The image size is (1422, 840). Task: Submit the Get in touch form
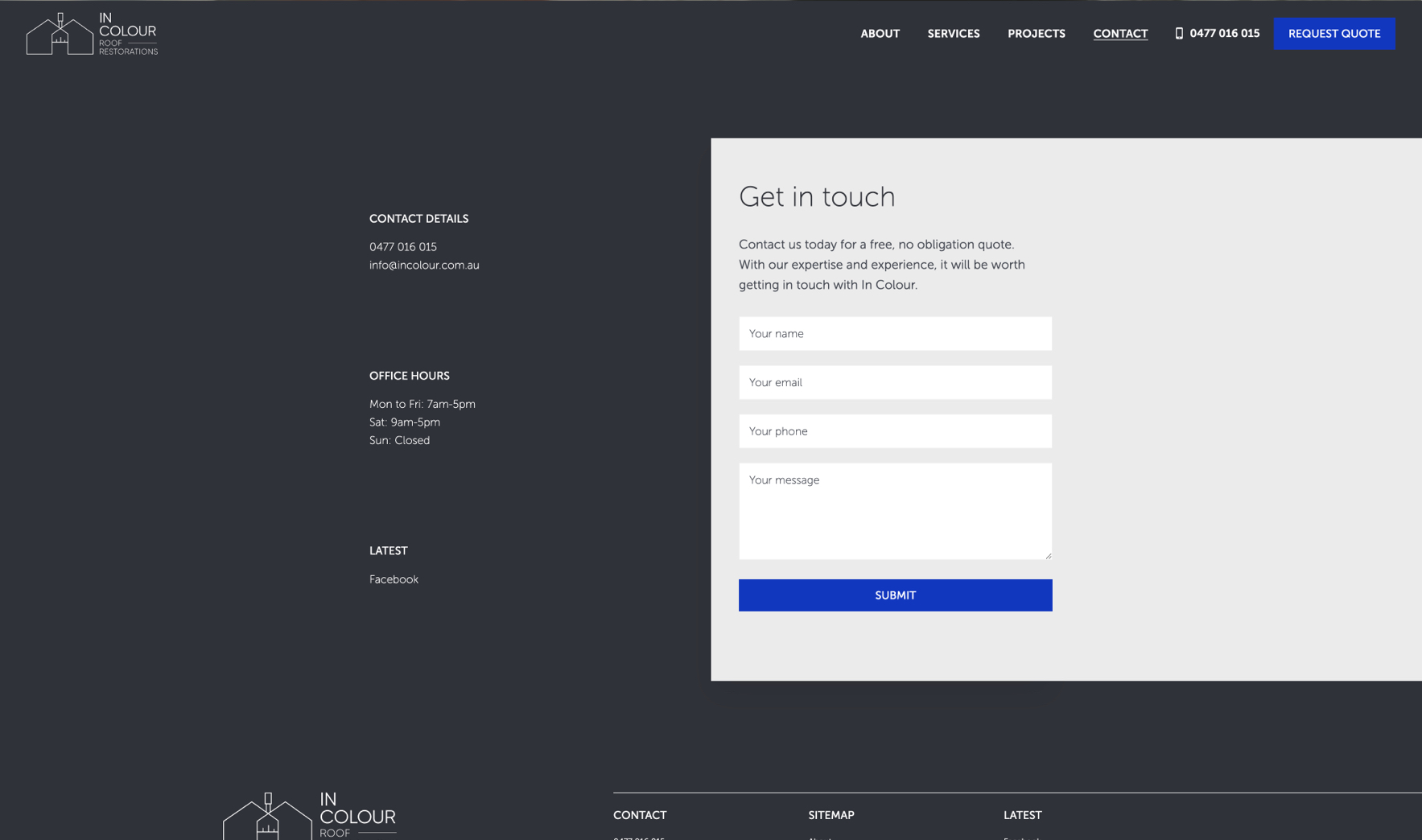tap(895, 595)
